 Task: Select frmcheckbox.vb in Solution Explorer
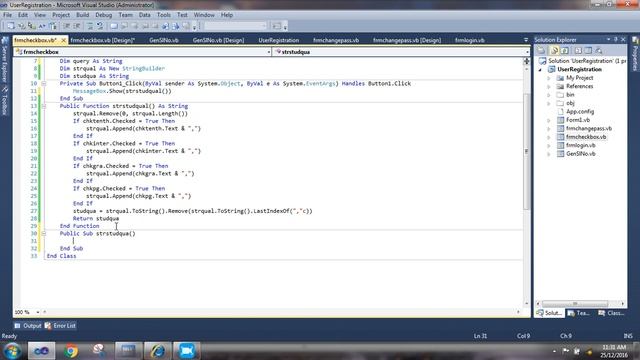click(x=586, y=137)
